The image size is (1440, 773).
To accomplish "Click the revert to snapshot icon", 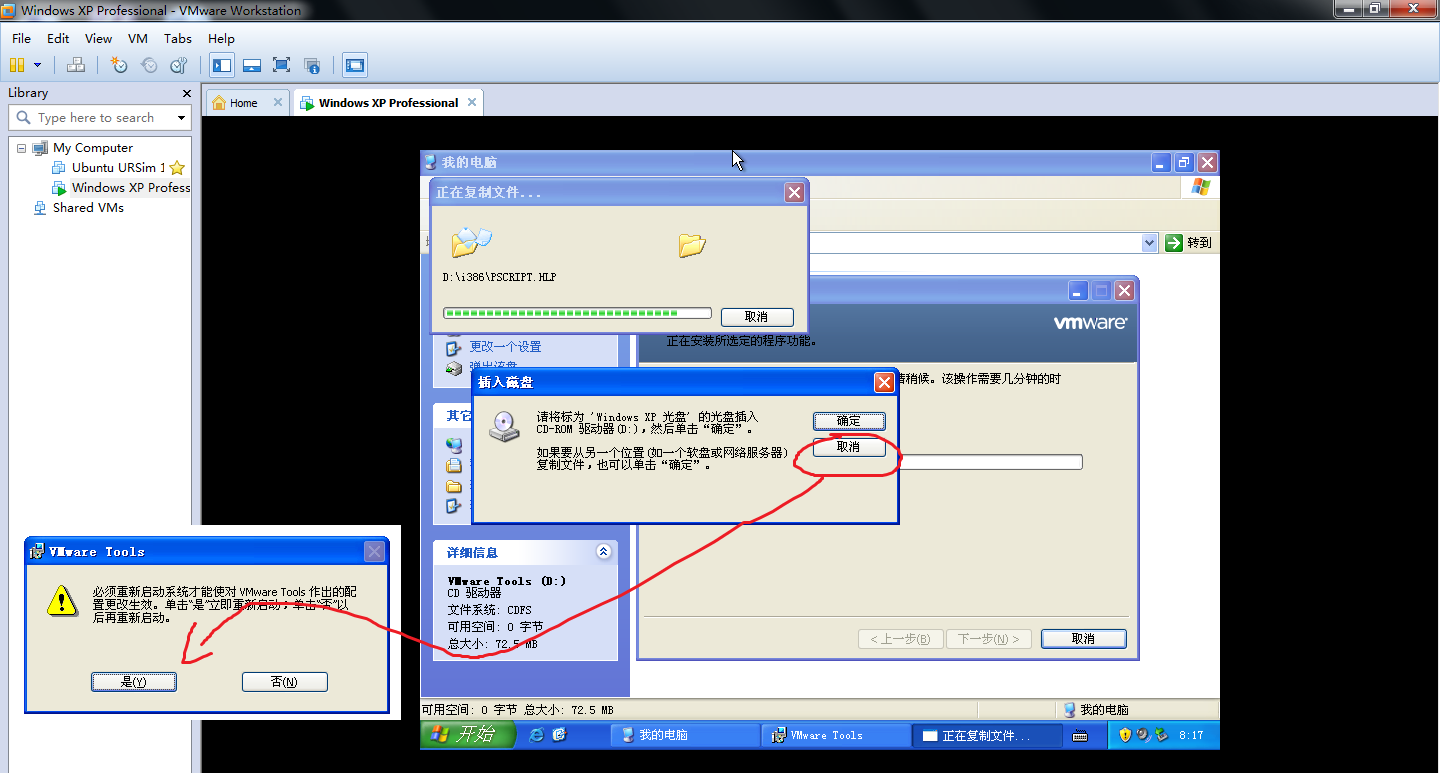I will coord(149,65).
